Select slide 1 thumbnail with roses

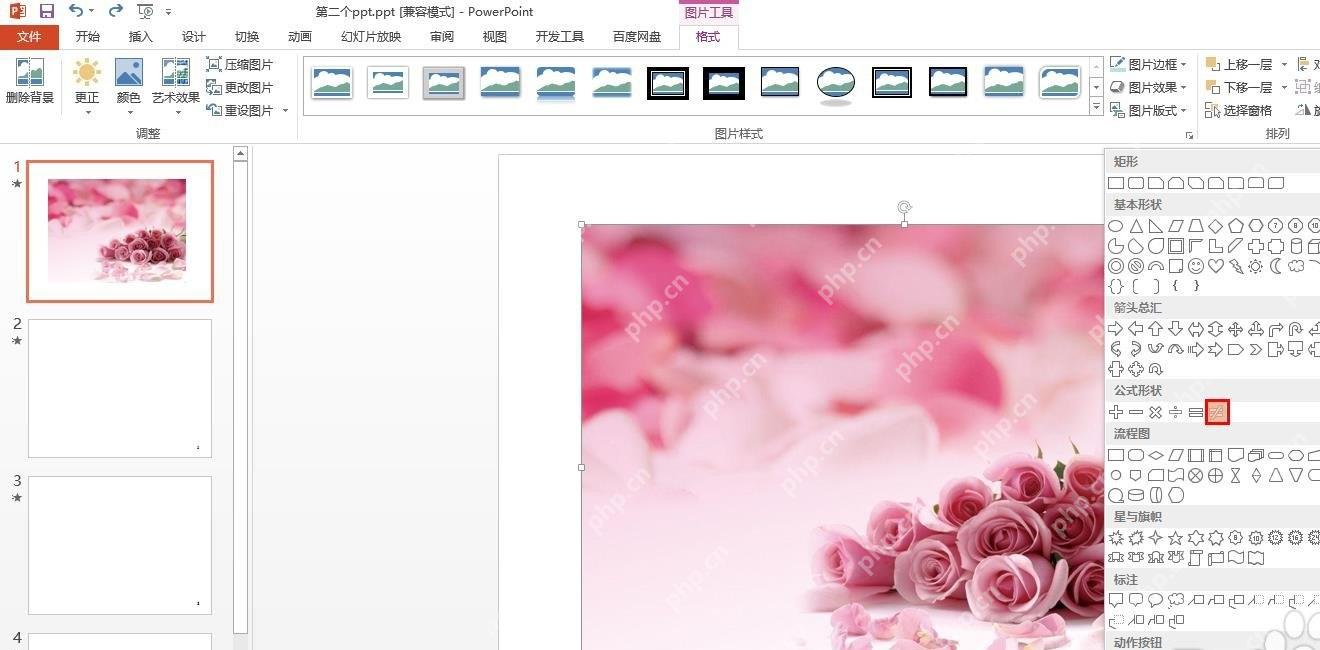[120, 231]
